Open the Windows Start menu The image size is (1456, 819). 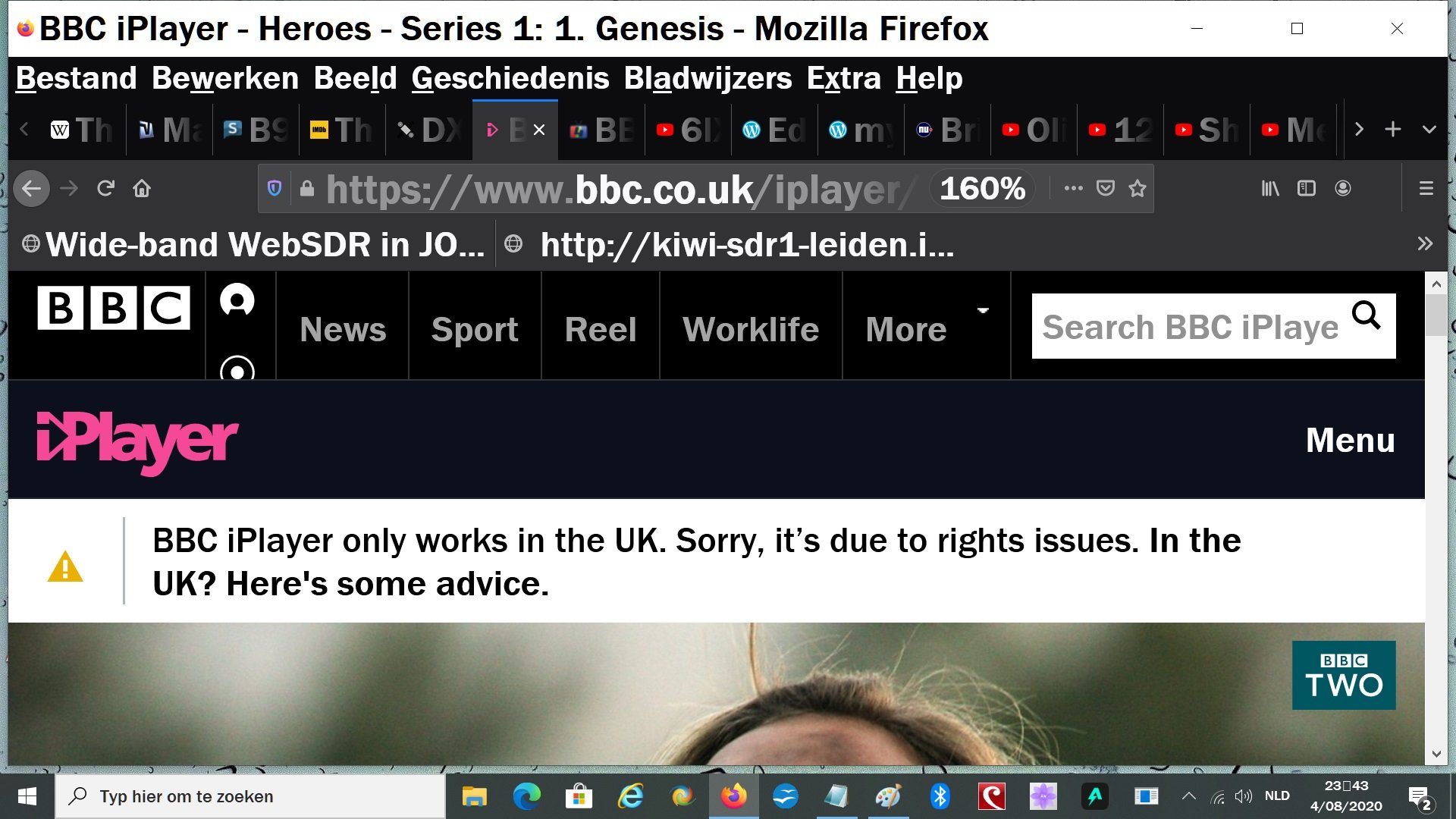pos(27,796)
